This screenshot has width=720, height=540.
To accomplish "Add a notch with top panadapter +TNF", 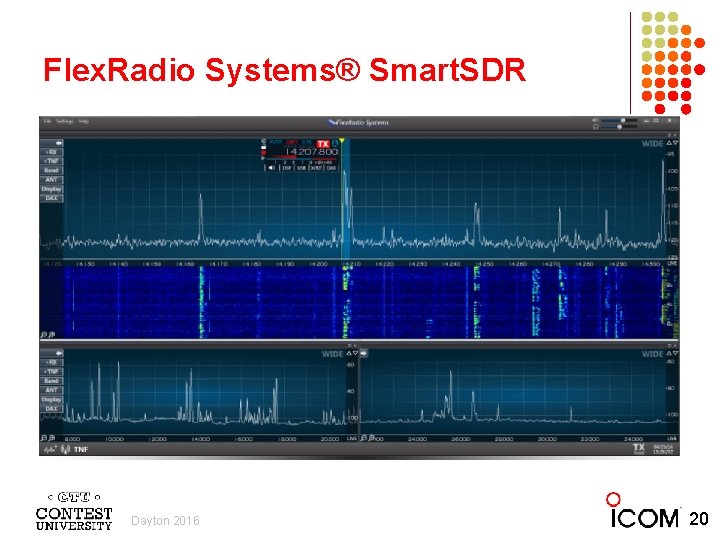I will coord(51,161).
